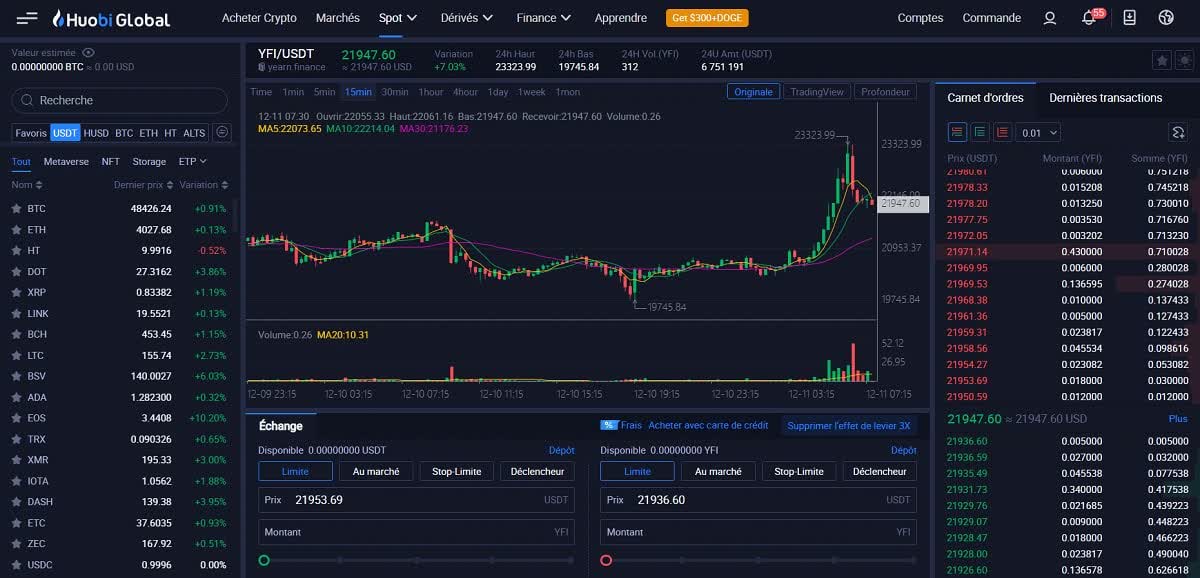Click the user profile icon

[x=1049, y=18]
